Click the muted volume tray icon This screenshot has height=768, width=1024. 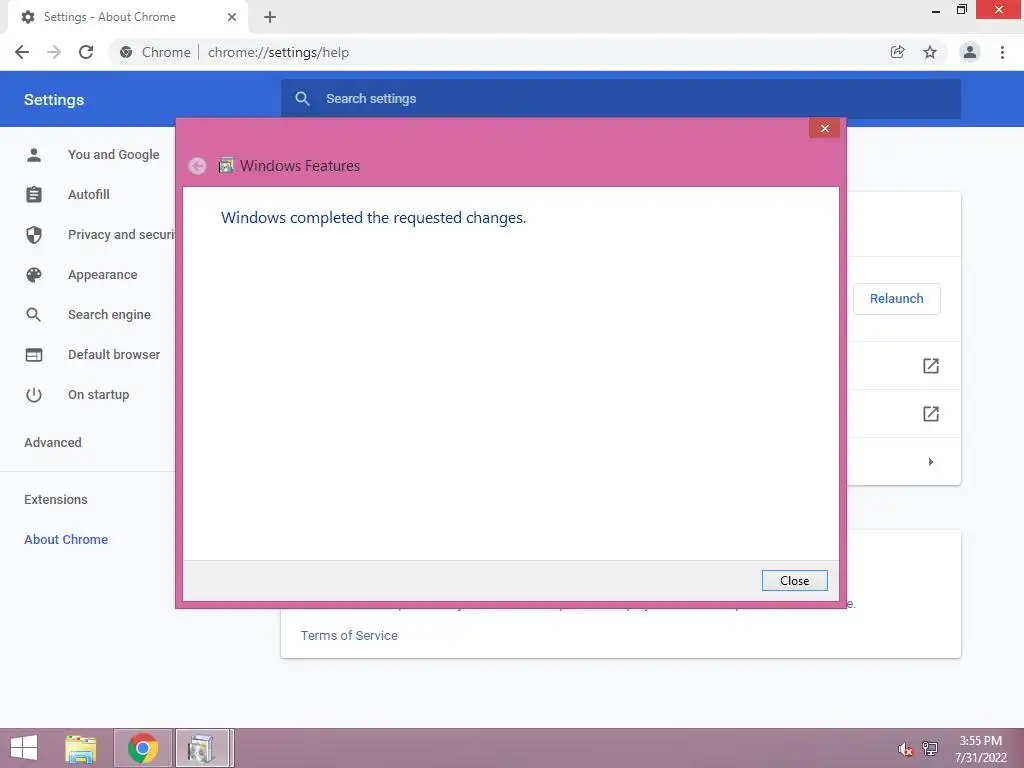point(905,749)
